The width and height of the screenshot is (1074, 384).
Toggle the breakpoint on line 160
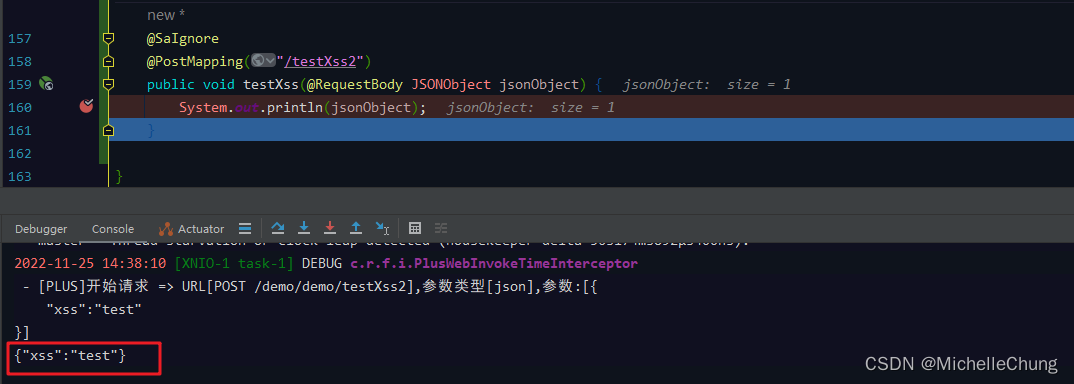86,106
